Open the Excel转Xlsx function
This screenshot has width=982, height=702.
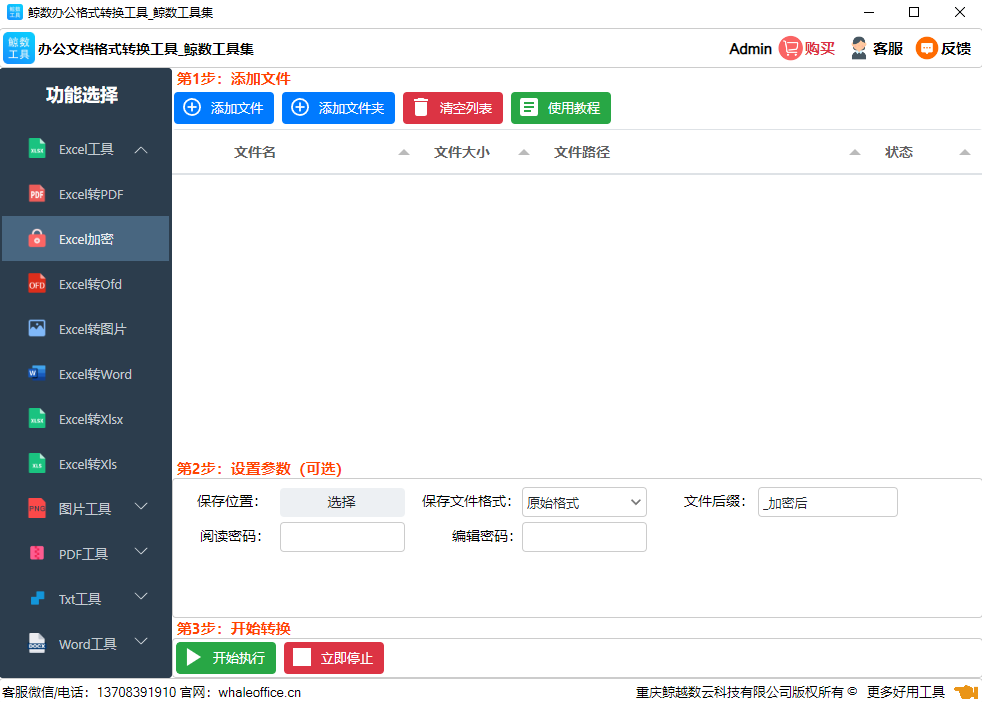pyautogui.click(x=86, y=419)
